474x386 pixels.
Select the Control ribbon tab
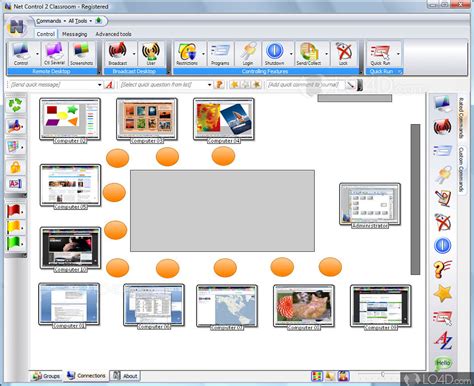pos(45,34)
